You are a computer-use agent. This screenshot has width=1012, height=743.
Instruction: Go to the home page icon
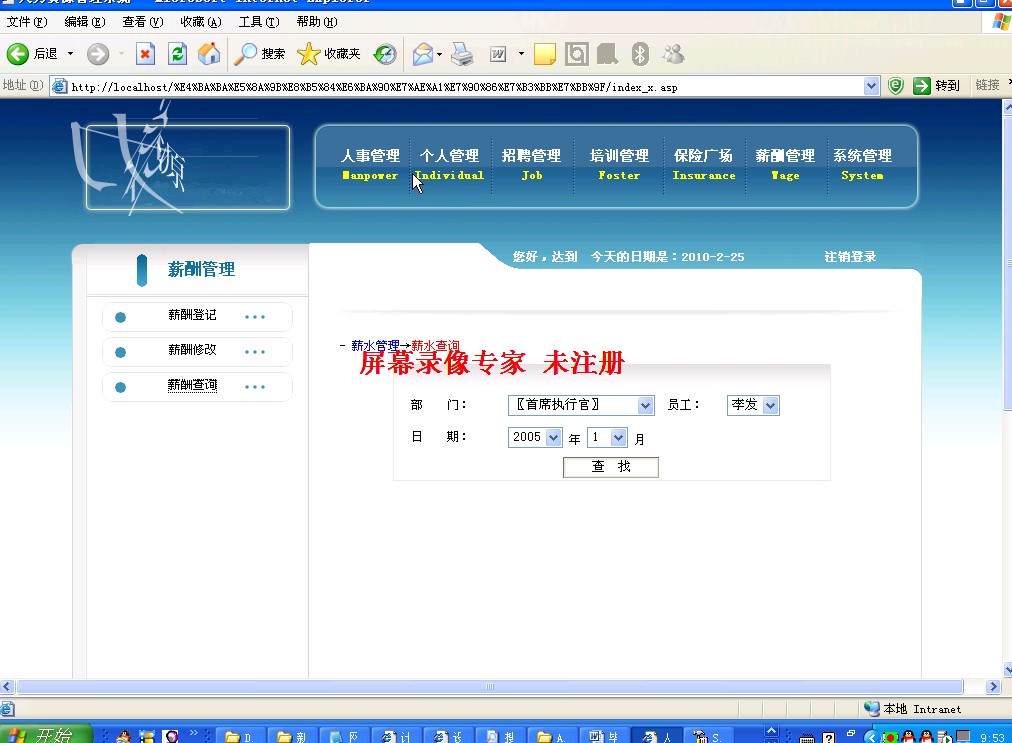click(209, 54)
